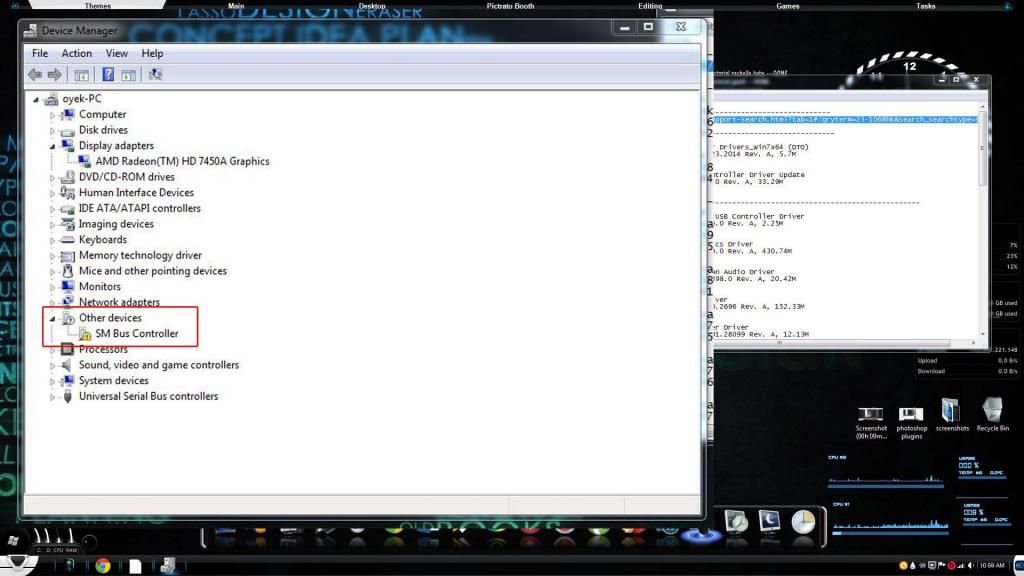Click the Disk drives category icon

(x=67, y=130)
